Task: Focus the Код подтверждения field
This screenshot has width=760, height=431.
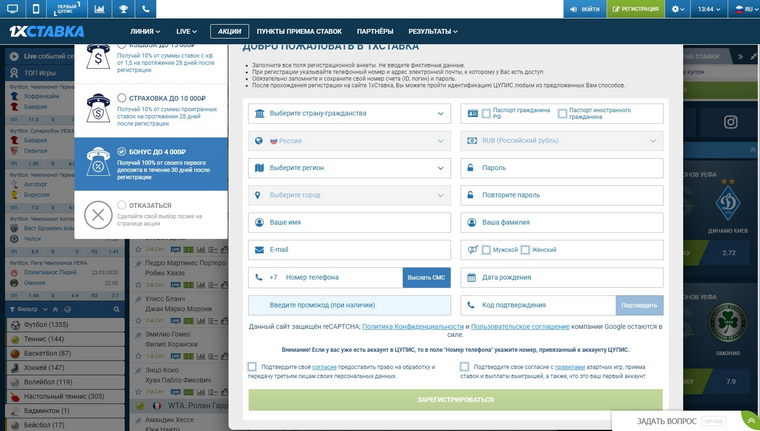Action: pos(538,305)
